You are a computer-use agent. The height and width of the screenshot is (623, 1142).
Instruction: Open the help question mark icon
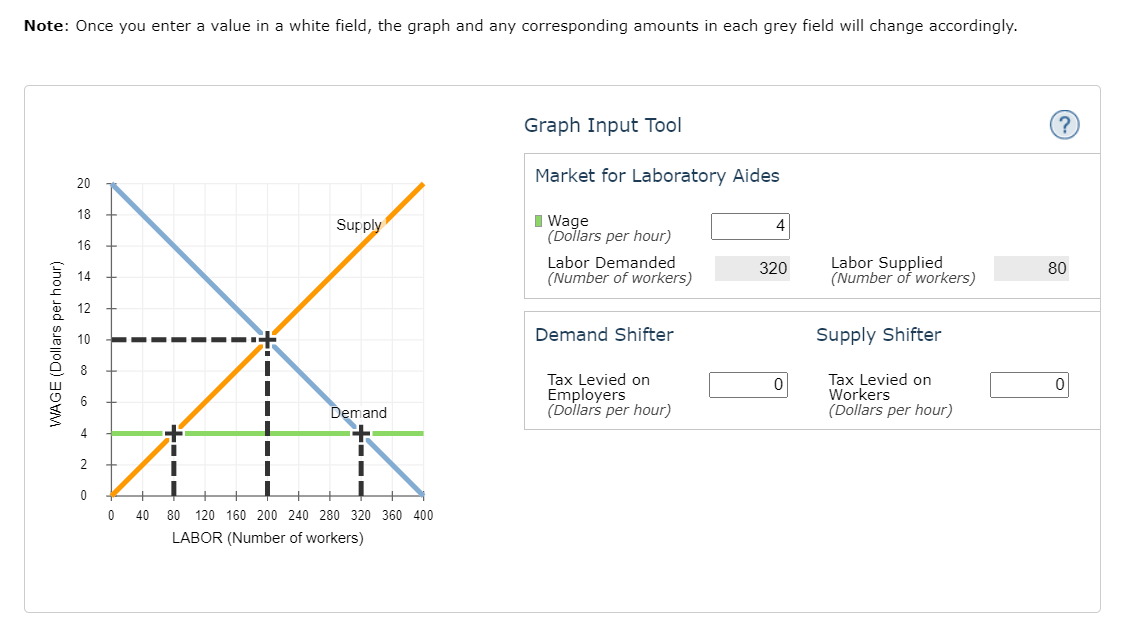point(1064,125)
